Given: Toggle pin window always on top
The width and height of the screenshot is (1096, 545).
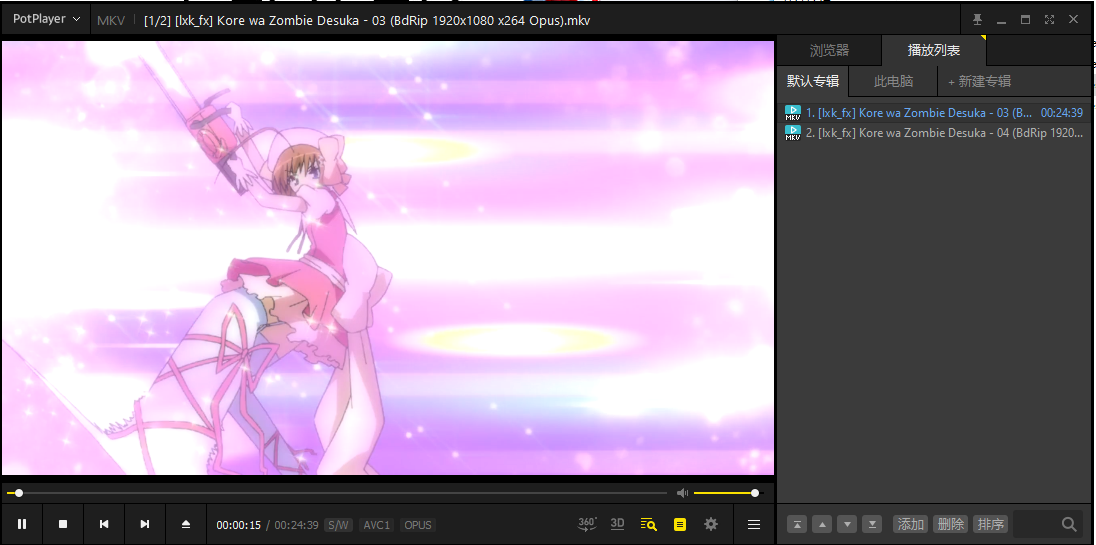Looking at the screenshot, I should (977, 20).
